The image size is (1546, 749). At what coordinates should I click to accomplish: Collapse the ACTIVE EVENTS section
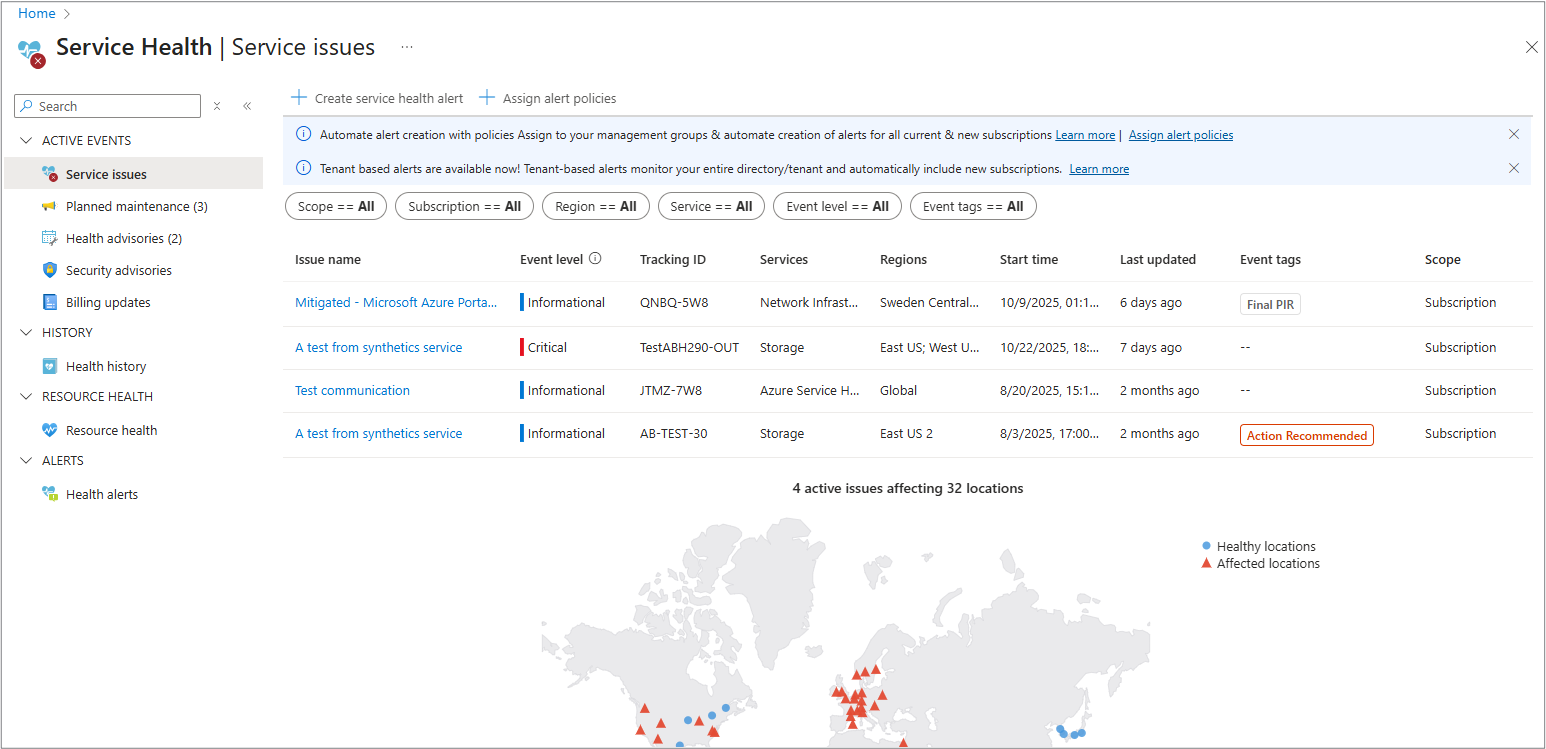pyautogui.click(x=26, y=141)
